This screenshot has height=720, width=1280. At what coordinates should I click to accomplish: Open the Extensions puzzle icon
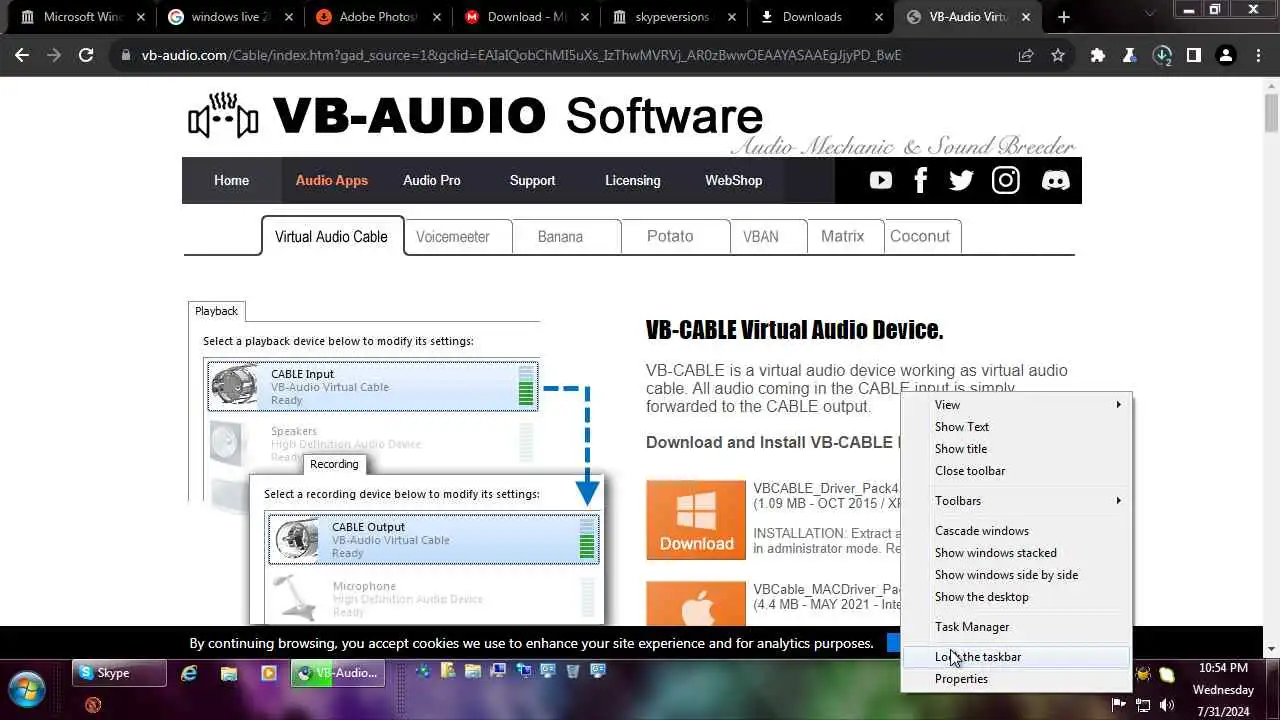[1098, 56]
